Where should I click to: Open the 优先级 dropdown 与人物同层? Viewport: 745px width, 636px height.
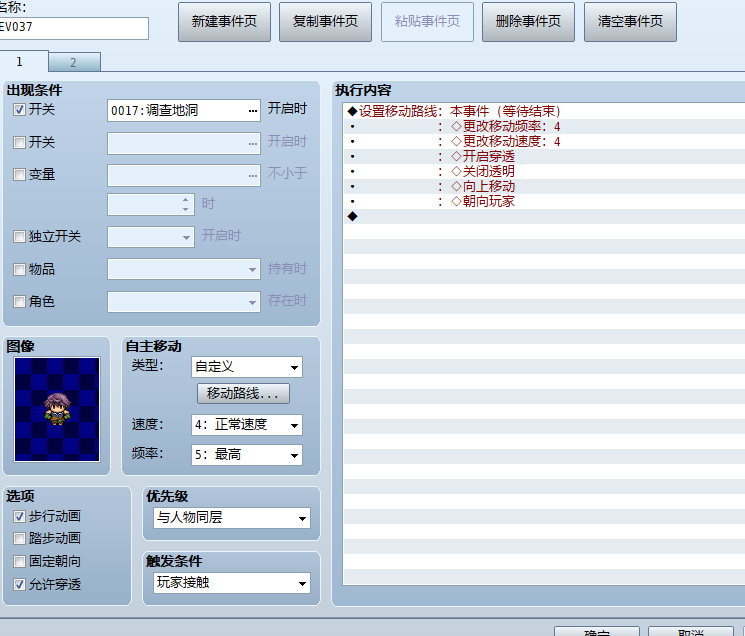click(x=232, y=518)
